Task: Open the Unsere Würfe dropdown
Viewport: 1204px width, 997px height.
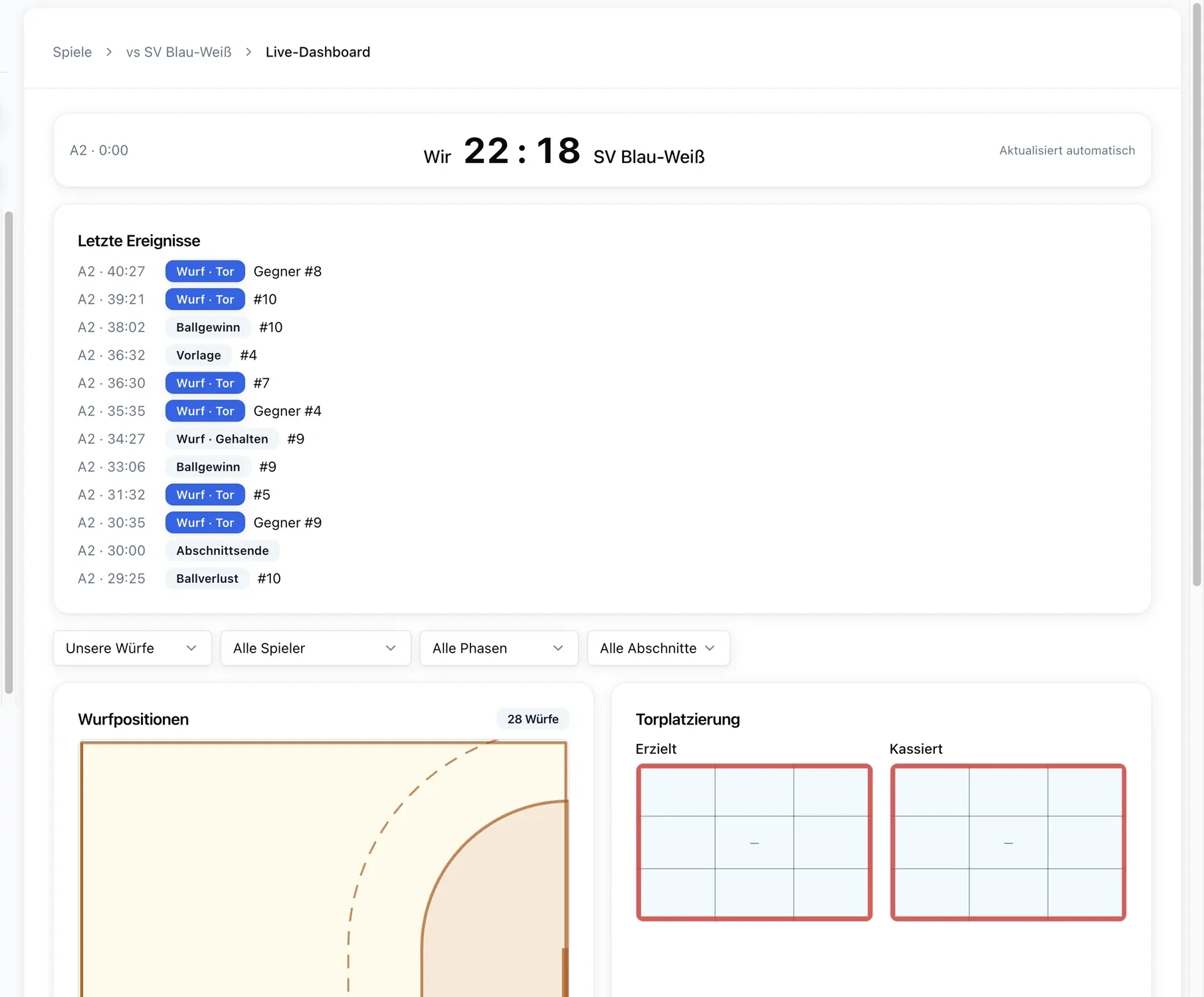Action: pyautogui.click(x=132, y=648)
